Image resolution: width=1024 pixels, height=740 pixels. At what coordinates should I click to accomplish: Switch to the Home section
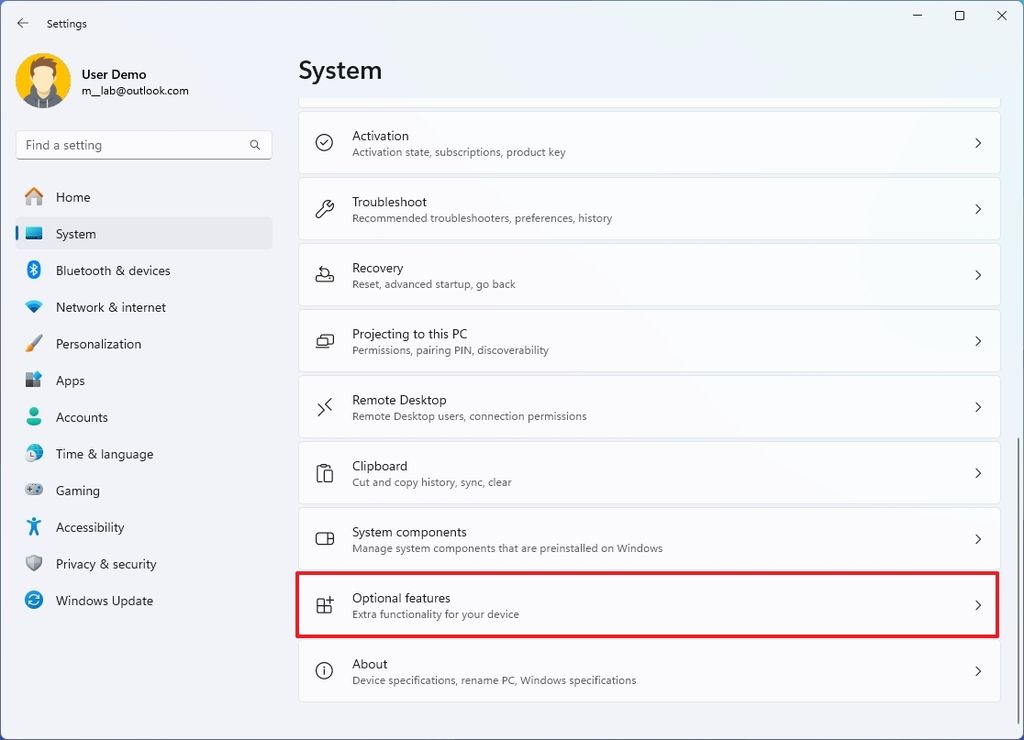click(73, 197)
